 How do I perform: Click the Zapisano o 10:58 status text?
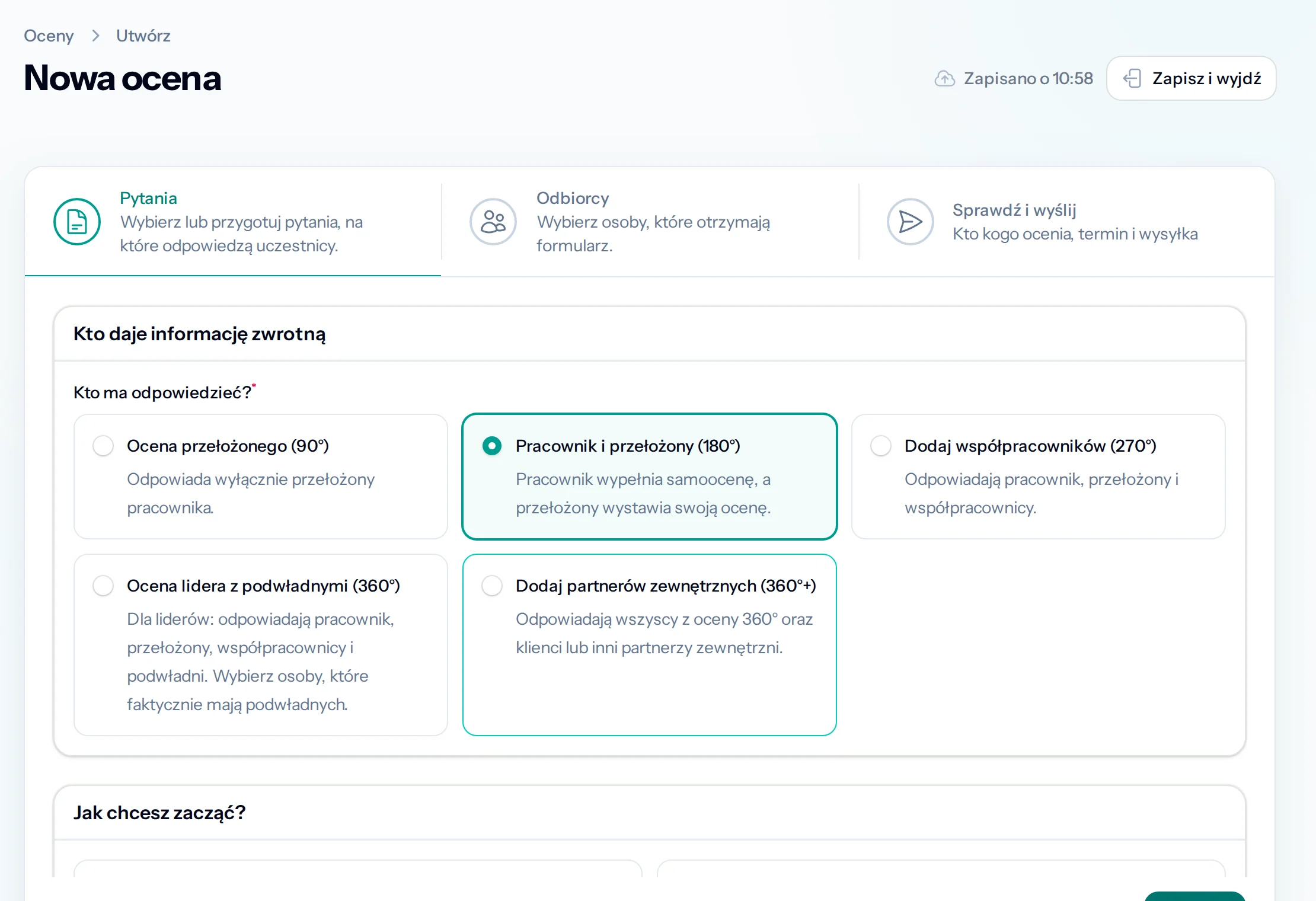[x=1028, y=78]
